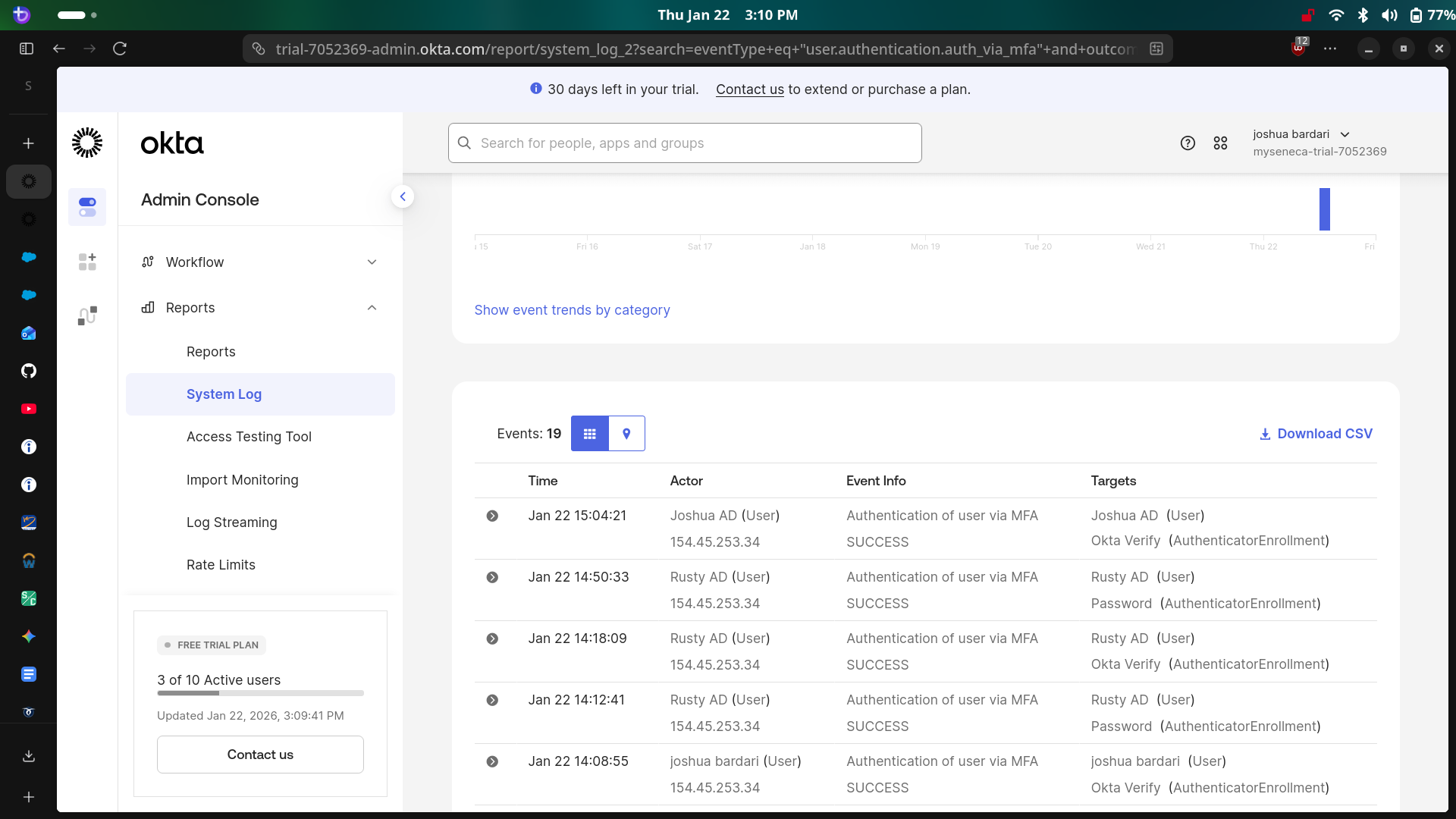1456x819 pixels.
Task: Open the help question mark icon
Action: pos(1188,143)
